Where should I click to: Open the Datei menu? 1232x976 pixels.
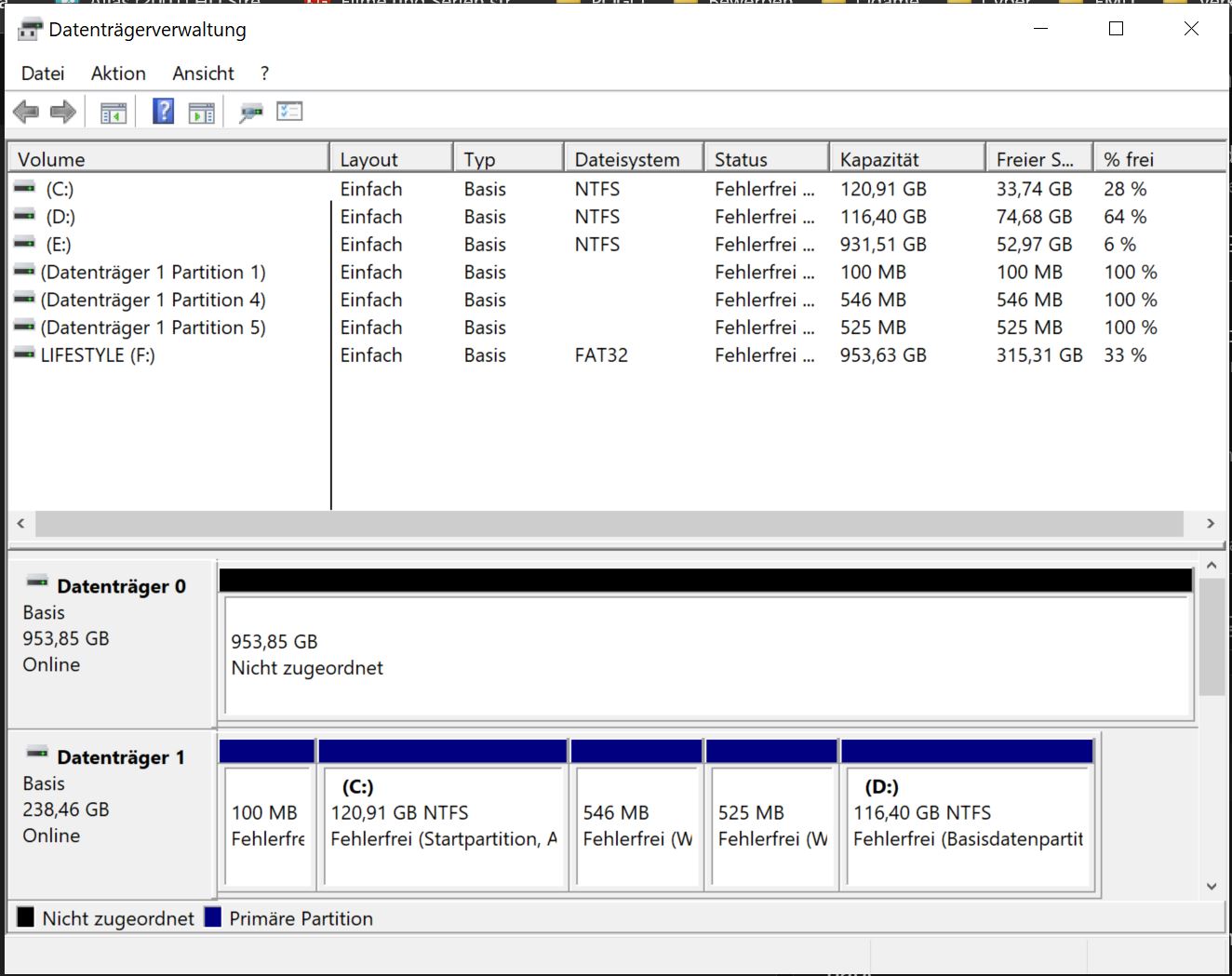(43, 74)
